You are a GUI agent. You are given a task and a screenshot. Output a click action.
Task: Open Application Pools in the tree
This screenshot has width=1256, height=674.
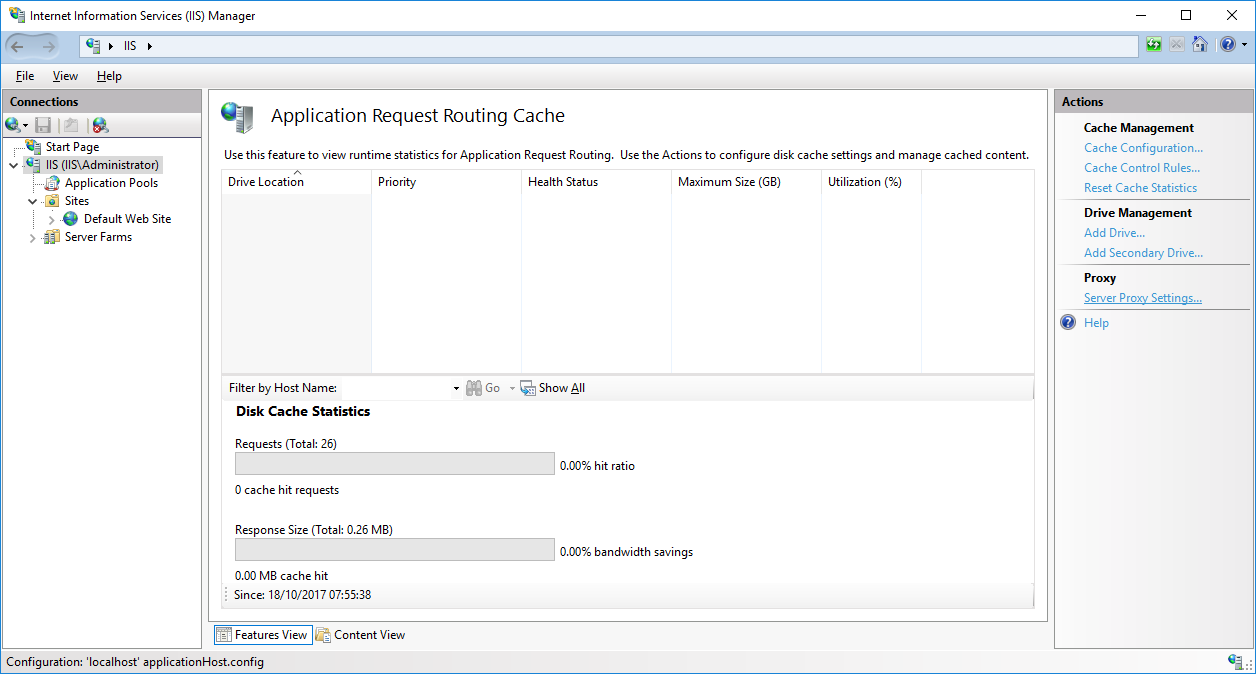coord(111,183)
